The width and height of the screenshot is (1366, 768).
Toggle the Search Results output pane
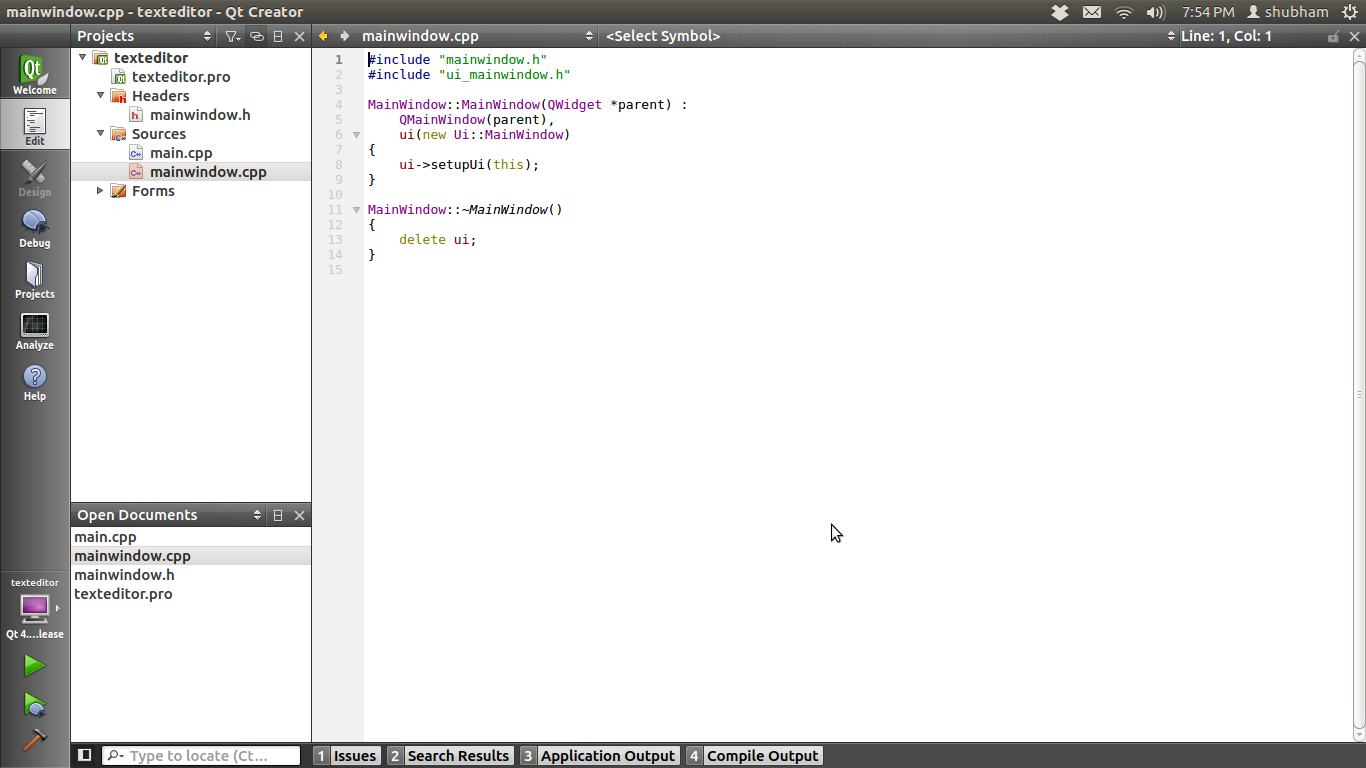click(x=450, y=756)
